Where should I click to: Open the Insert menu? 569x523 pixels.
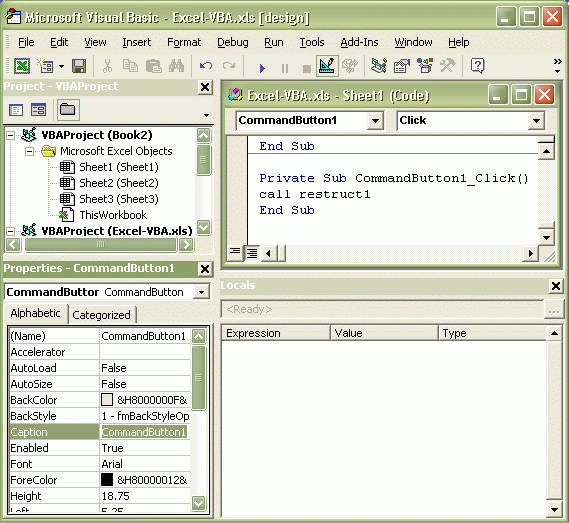pyautogui.click(x=136, y=42)
